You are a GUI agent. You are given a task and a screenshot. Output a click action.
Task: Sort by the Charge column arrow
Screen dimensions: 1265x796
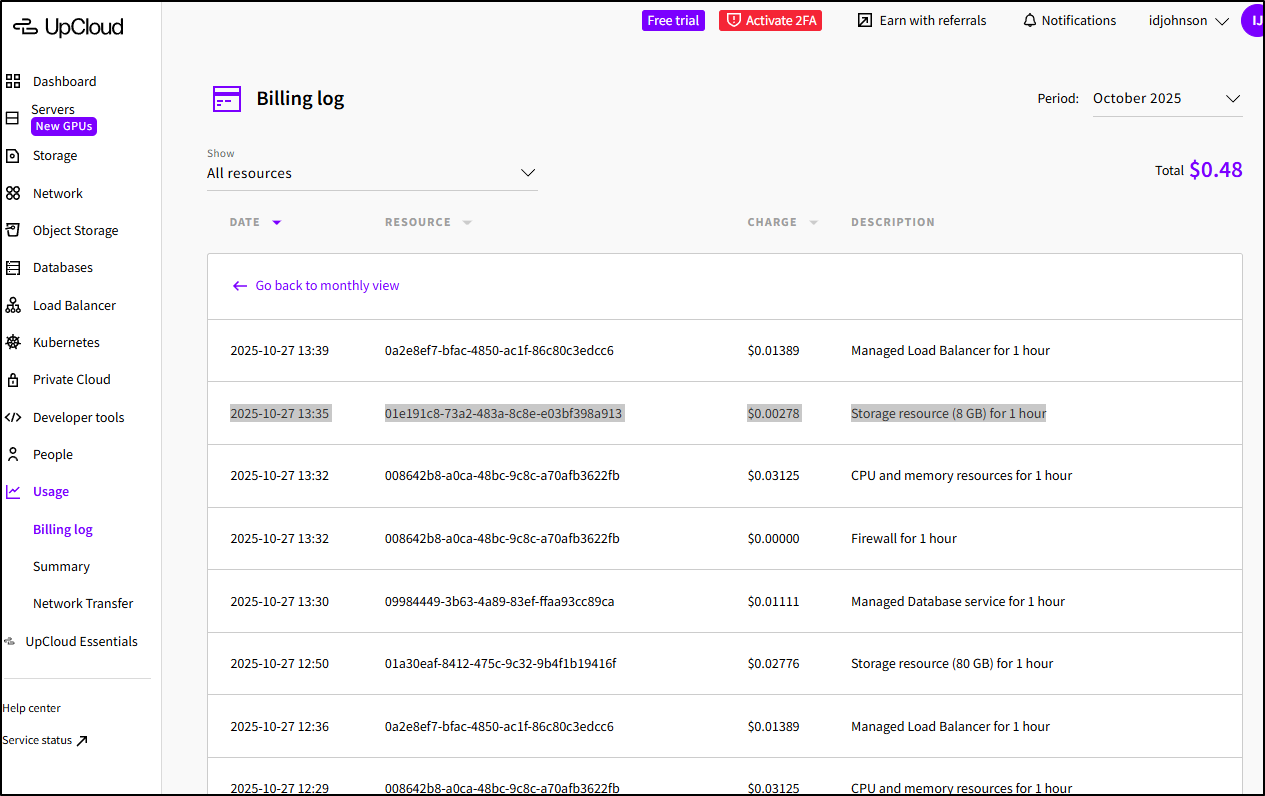pyautogui.click(x=813, y=222)
